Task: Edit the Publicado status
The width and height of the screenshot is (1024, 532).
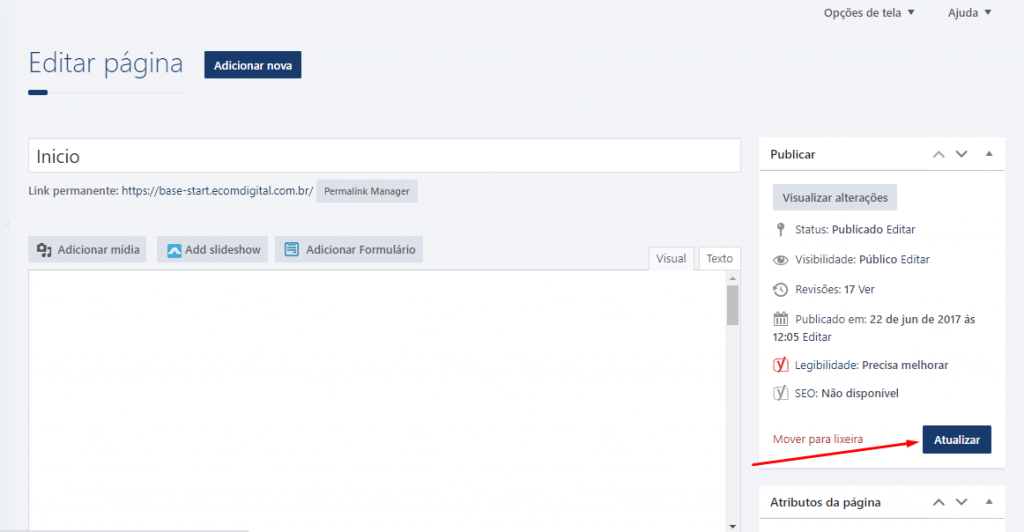Action: pos(900,230)
